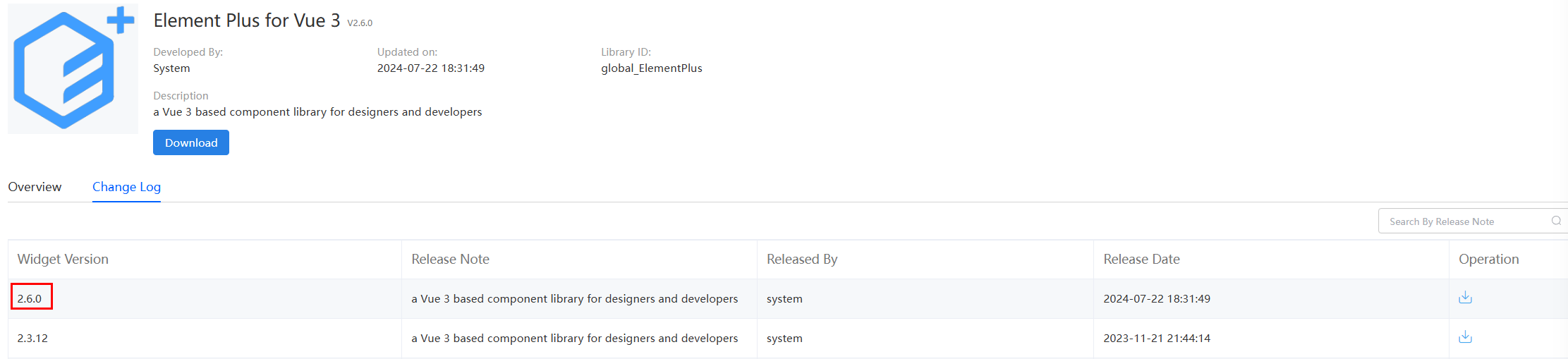Click release date 2024-07-22 18:31:49 in table
This screenshot has width=1568, height=359.
click(1157, 298)
